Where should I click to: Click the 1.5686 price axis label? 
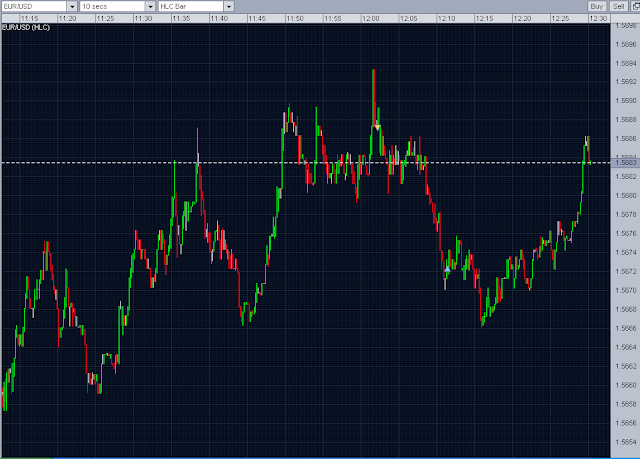tap(626, 138)
